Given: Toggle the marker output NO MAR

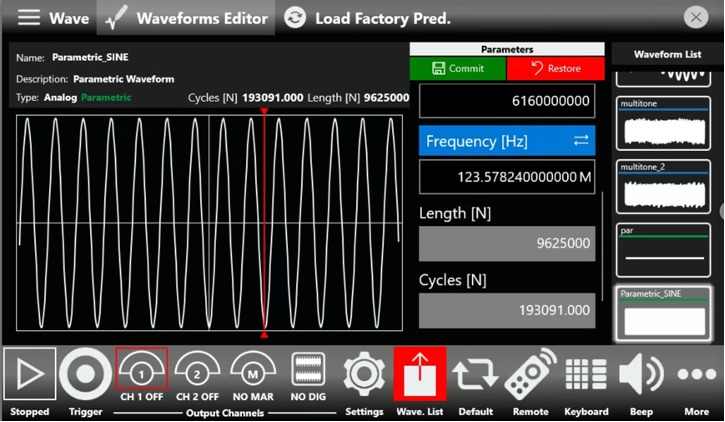Looking at the screenshot, I should tap(253, 373).
